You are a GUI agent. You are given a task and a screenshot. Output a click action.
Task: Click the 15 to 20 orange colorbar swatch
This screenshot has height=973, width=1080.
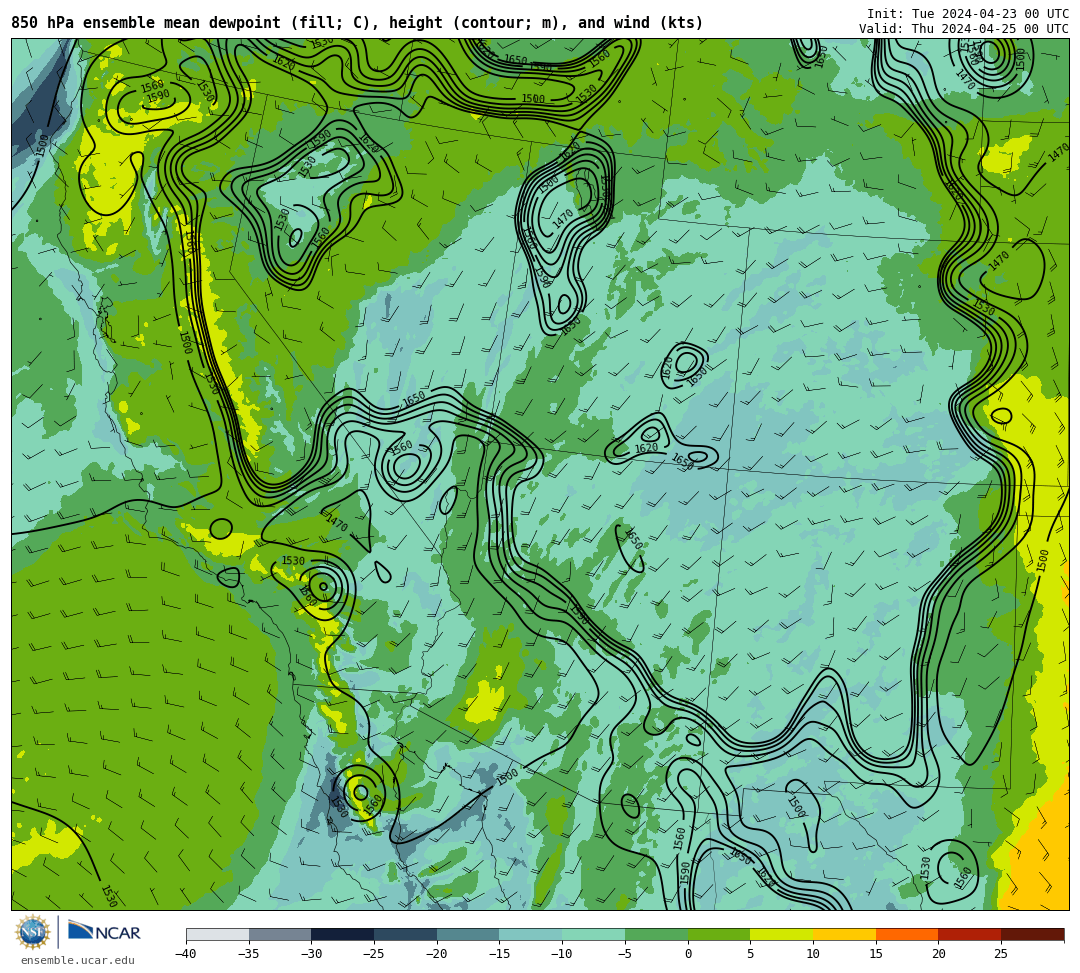pos(907,934)
